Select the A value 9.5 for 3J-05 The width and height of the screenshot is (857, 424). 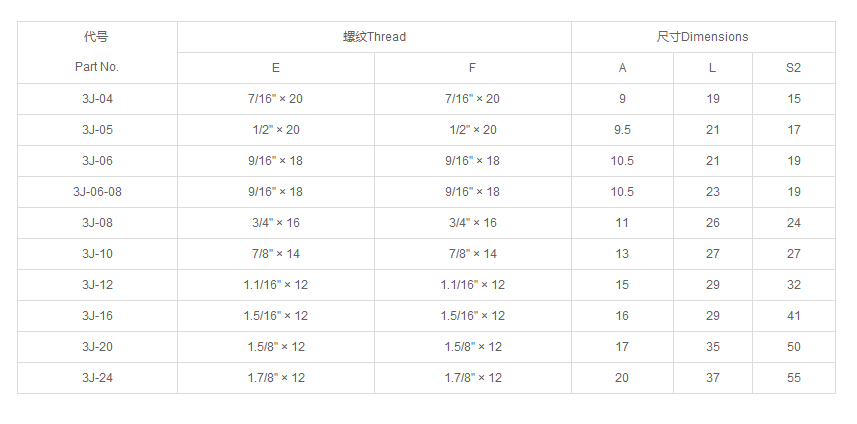tap(622, 130)
